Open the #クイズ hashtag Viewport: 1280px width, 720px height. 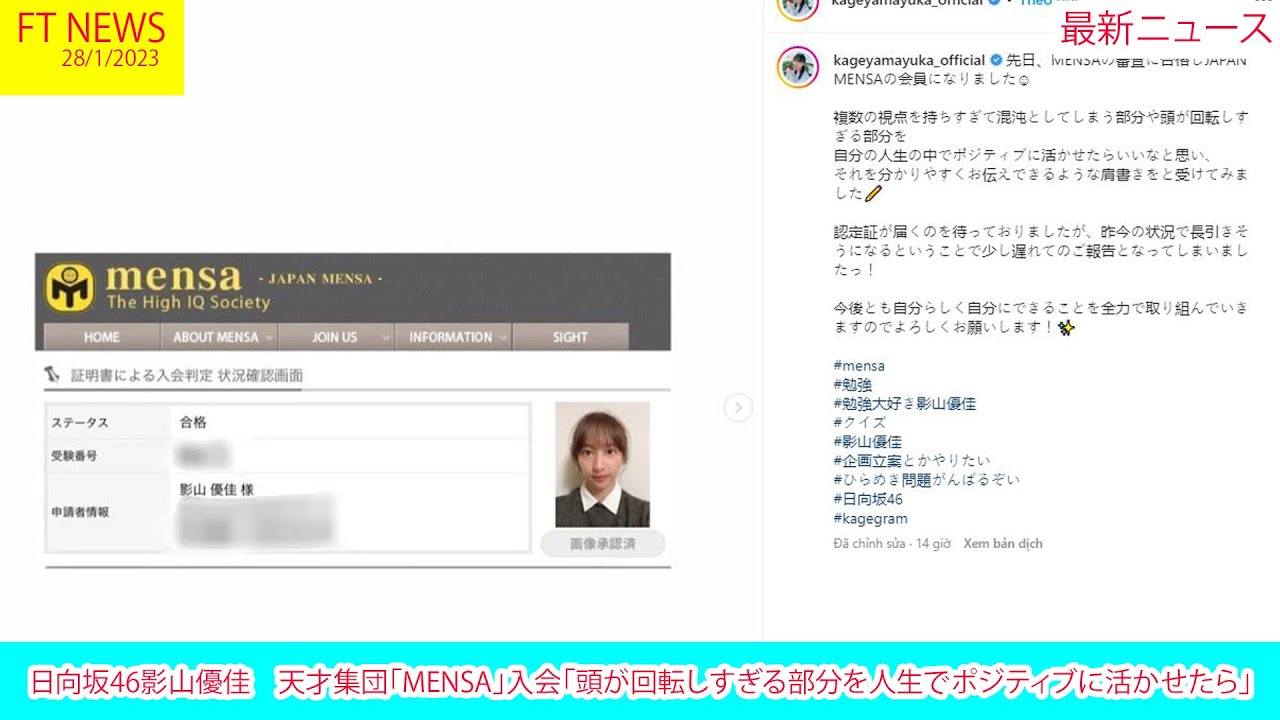coord(859,423)
